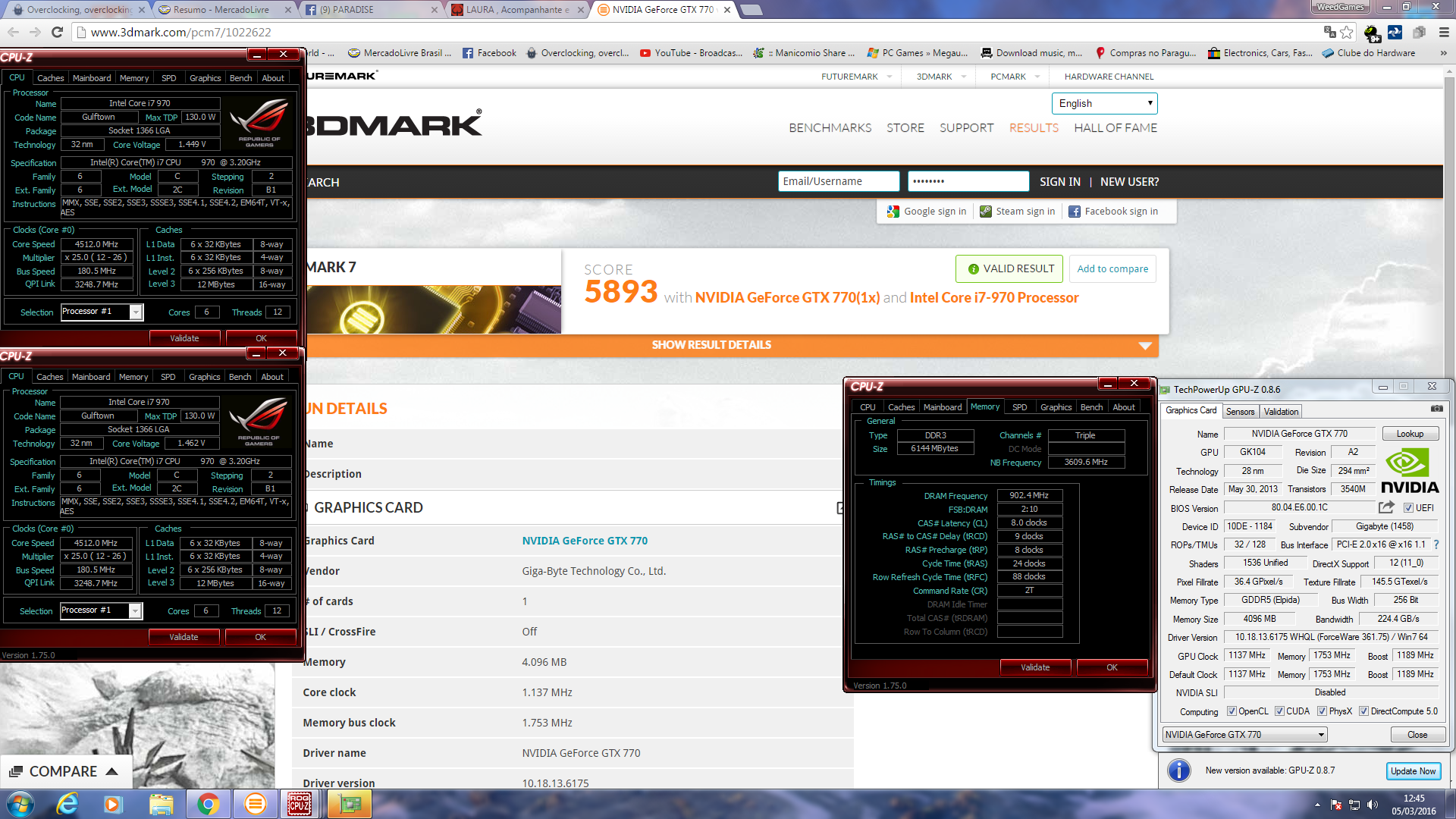Switch to Chrome in taskbar

(x=208, y=804)
